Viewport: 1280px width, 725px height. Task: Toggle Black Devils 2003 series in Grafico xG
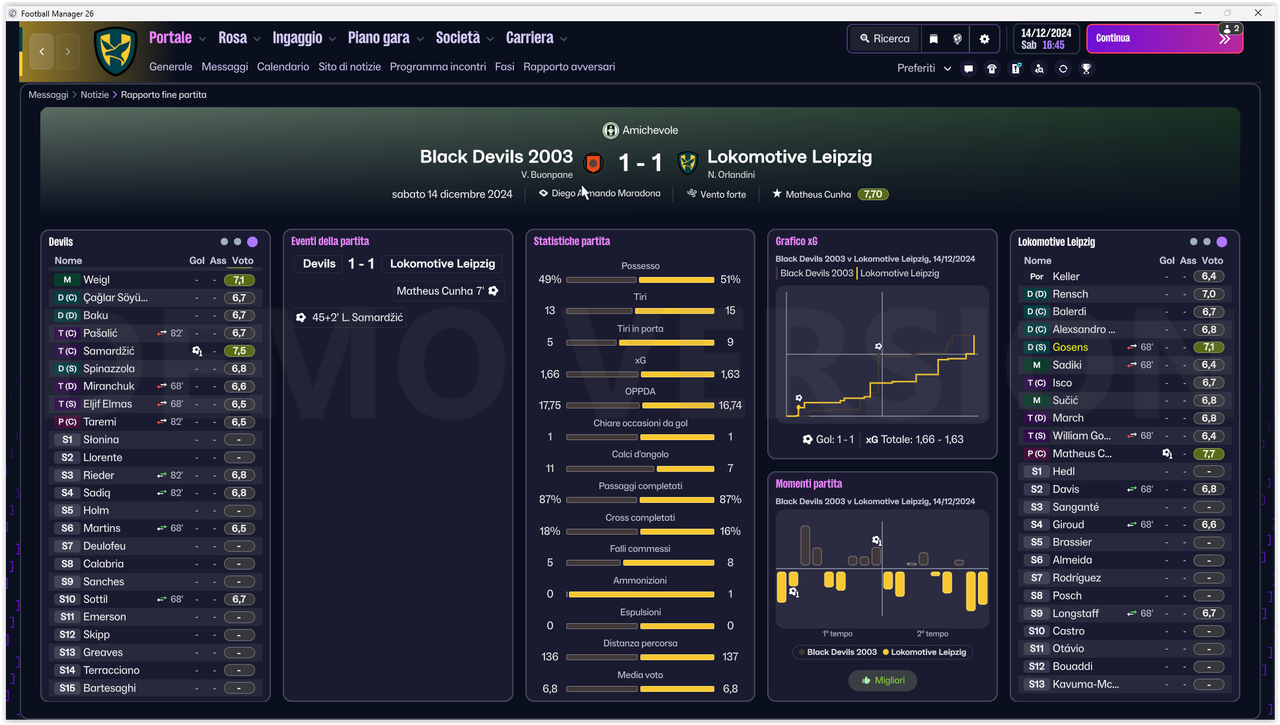click(816, 273)
